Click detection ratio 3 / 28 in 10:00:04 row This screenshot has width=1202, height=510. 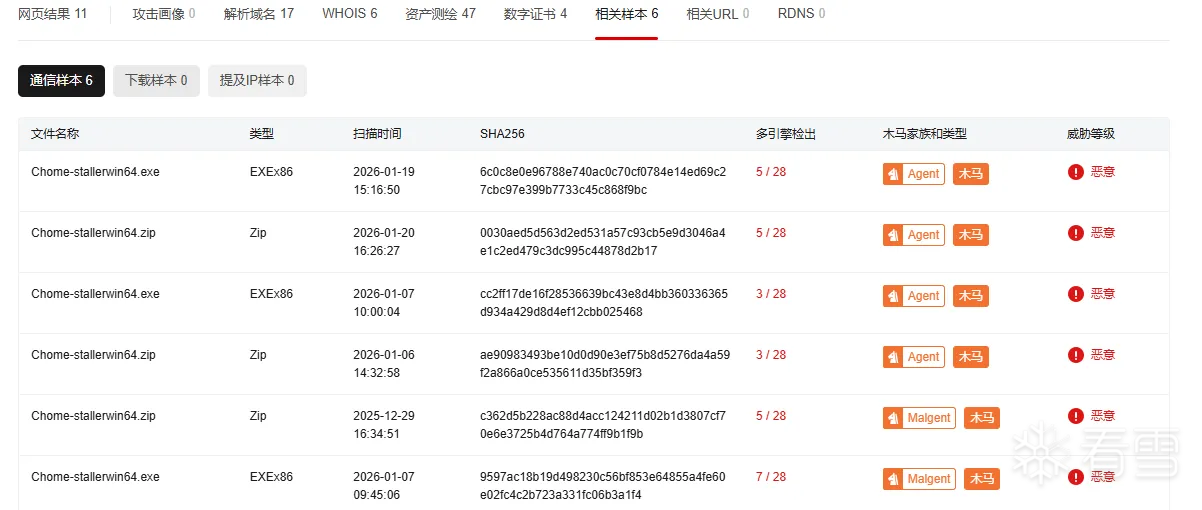tap(771, 294)
